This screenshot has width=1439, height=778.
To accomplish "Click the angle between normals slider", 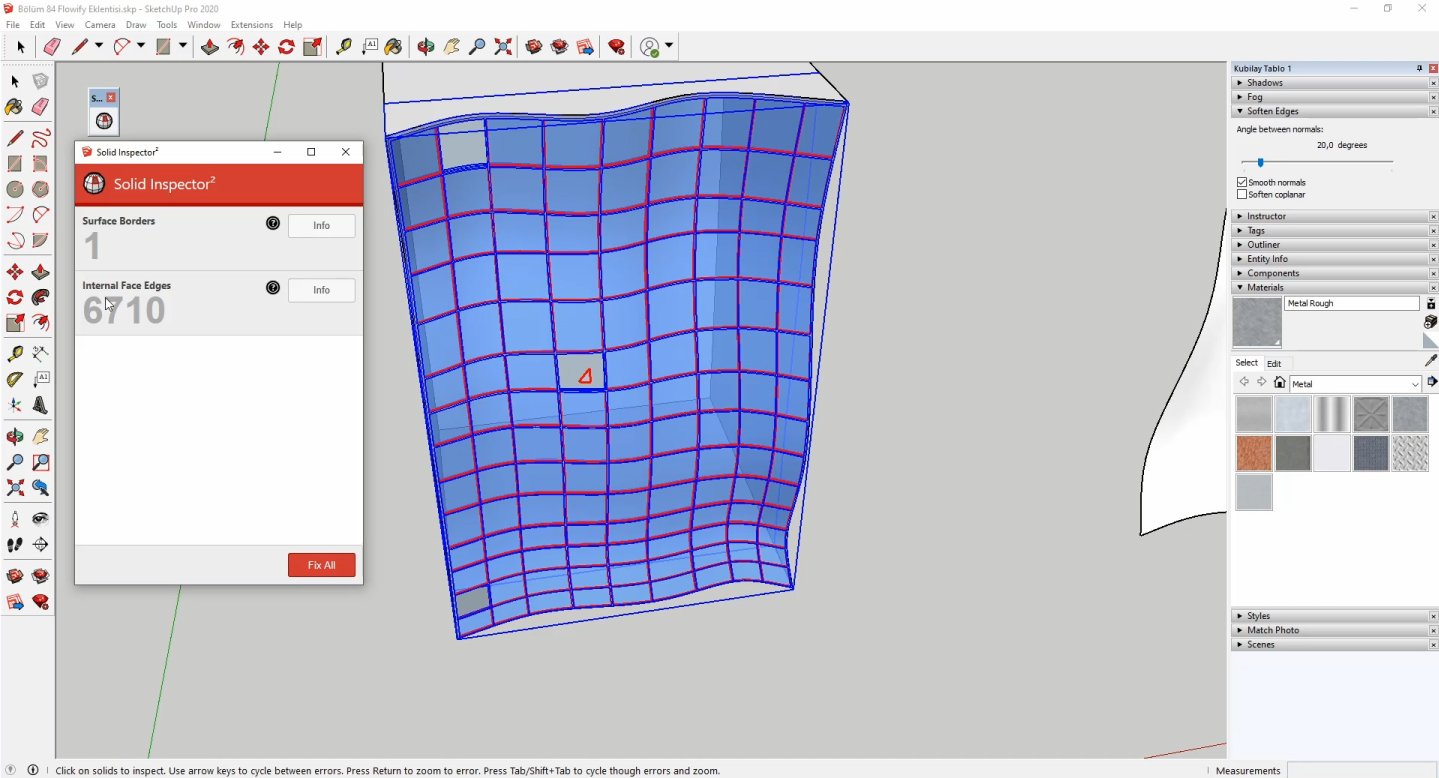I will coord(1260,162).
